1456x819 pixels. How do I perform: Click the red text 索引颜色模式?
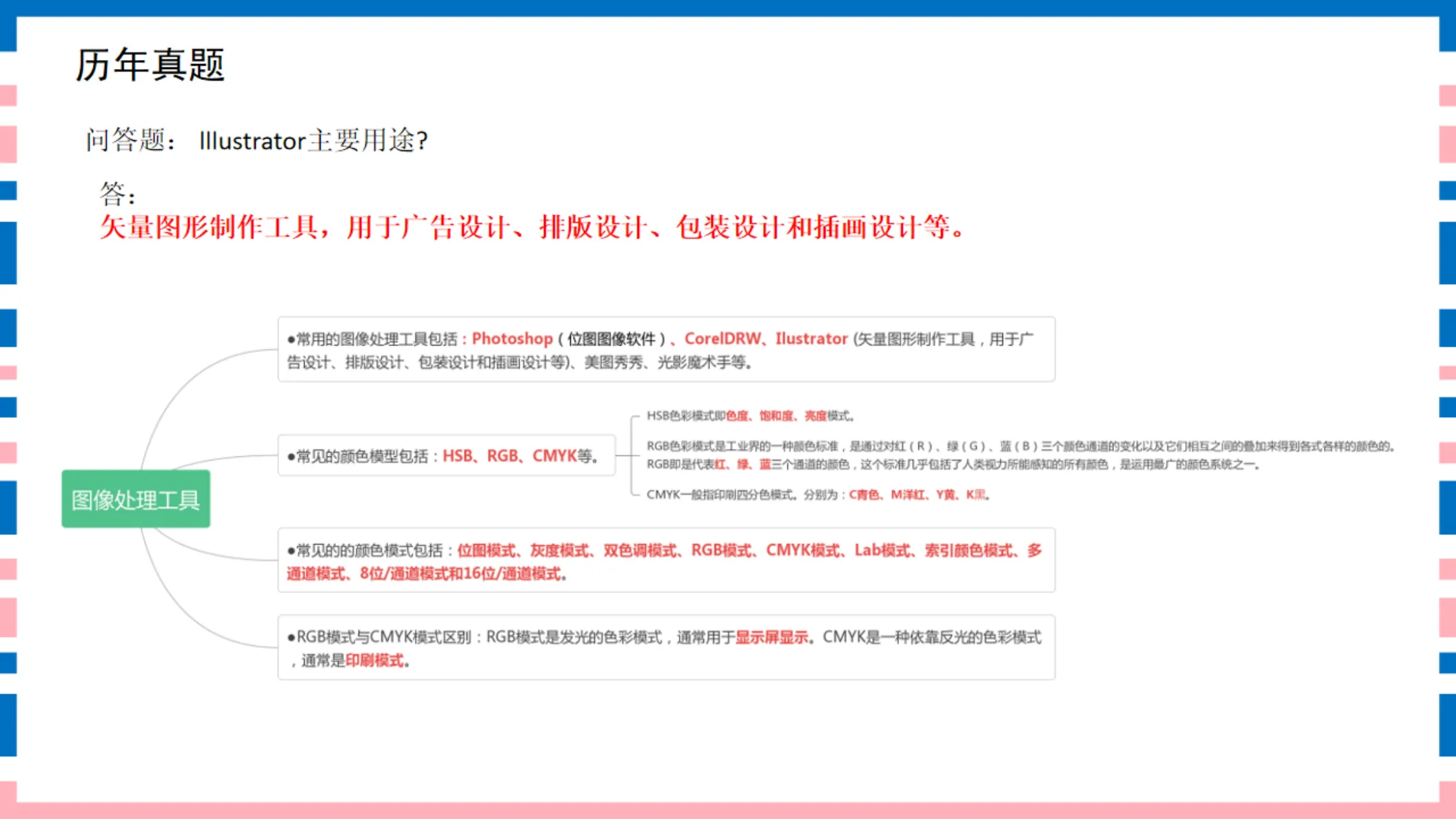tap(969, 550)
